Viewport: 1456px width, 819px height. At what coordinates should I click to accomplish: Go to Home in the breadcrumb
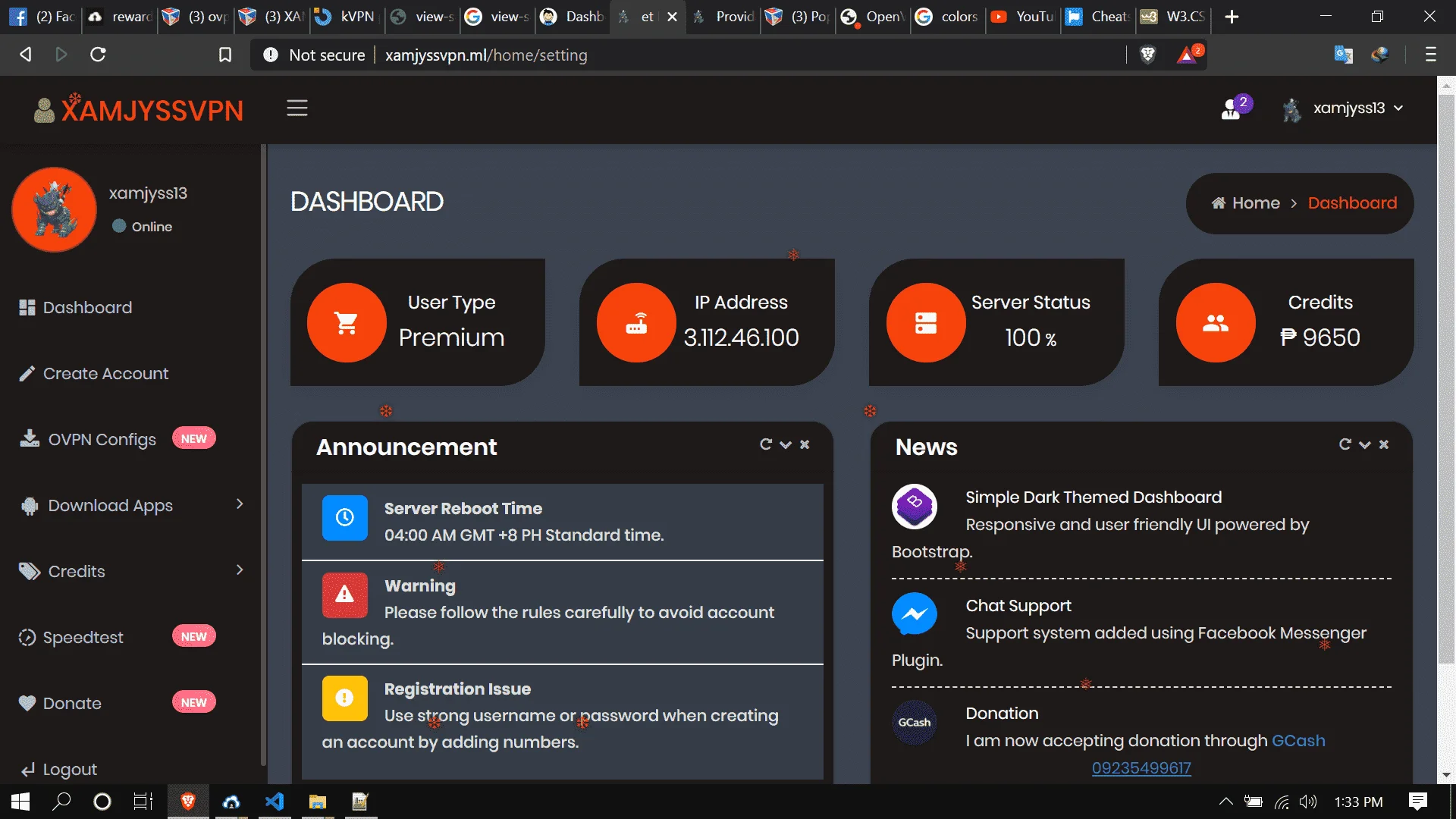point(1246,203)
